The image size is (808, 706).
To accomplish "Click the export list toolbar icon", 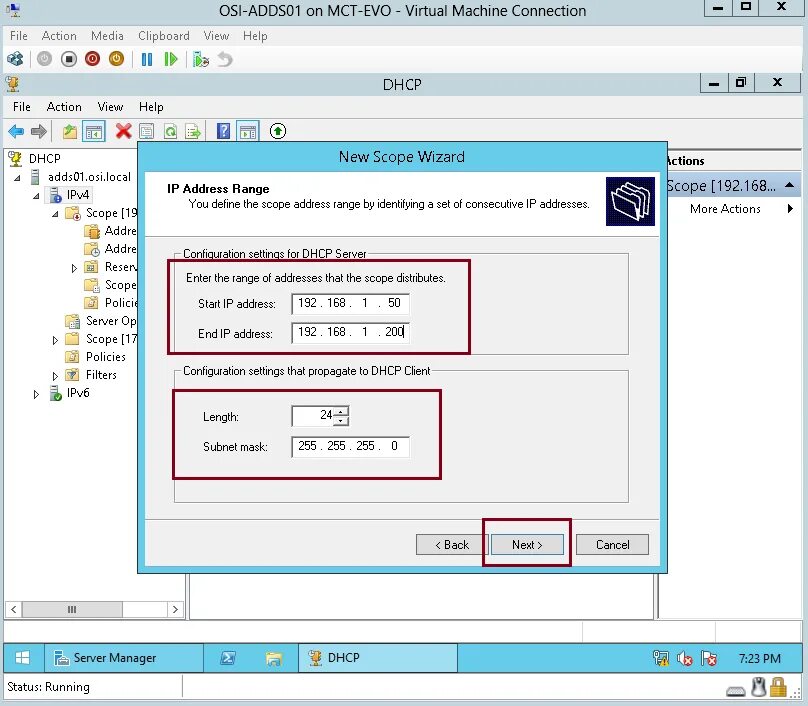I will [x=191, y=131].
